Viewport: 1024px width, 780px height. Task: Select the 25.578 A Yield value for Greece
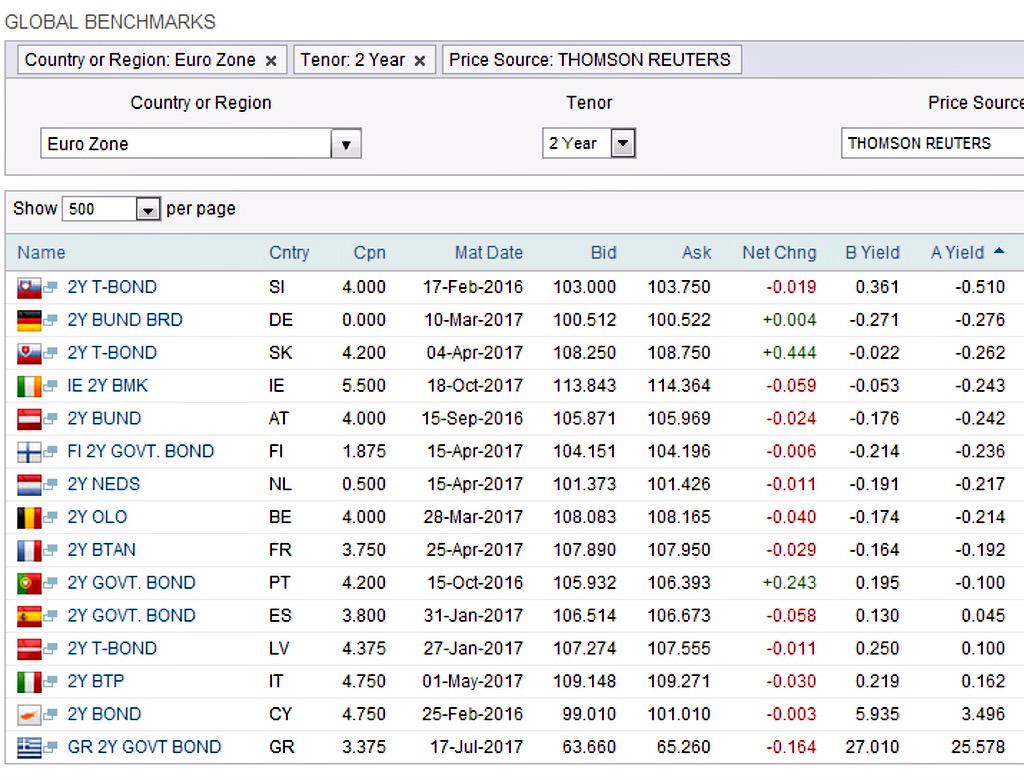tap(978, 747)
